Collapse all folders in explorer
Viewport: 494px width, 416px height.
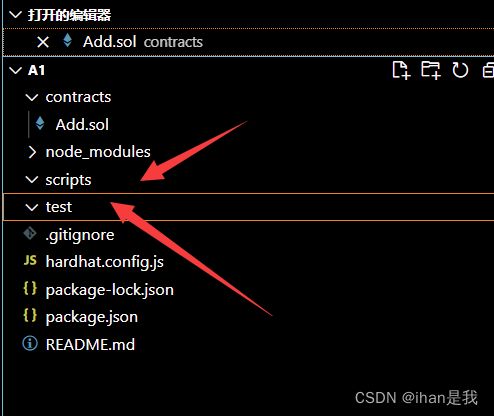pos(488,70)
